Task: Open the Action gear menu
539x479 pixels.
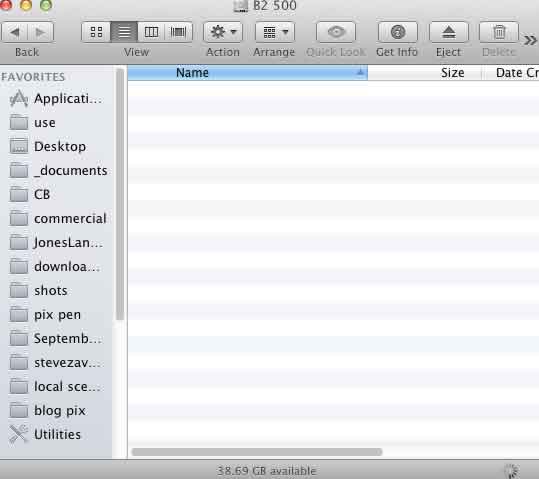Action: coord(223,32)
